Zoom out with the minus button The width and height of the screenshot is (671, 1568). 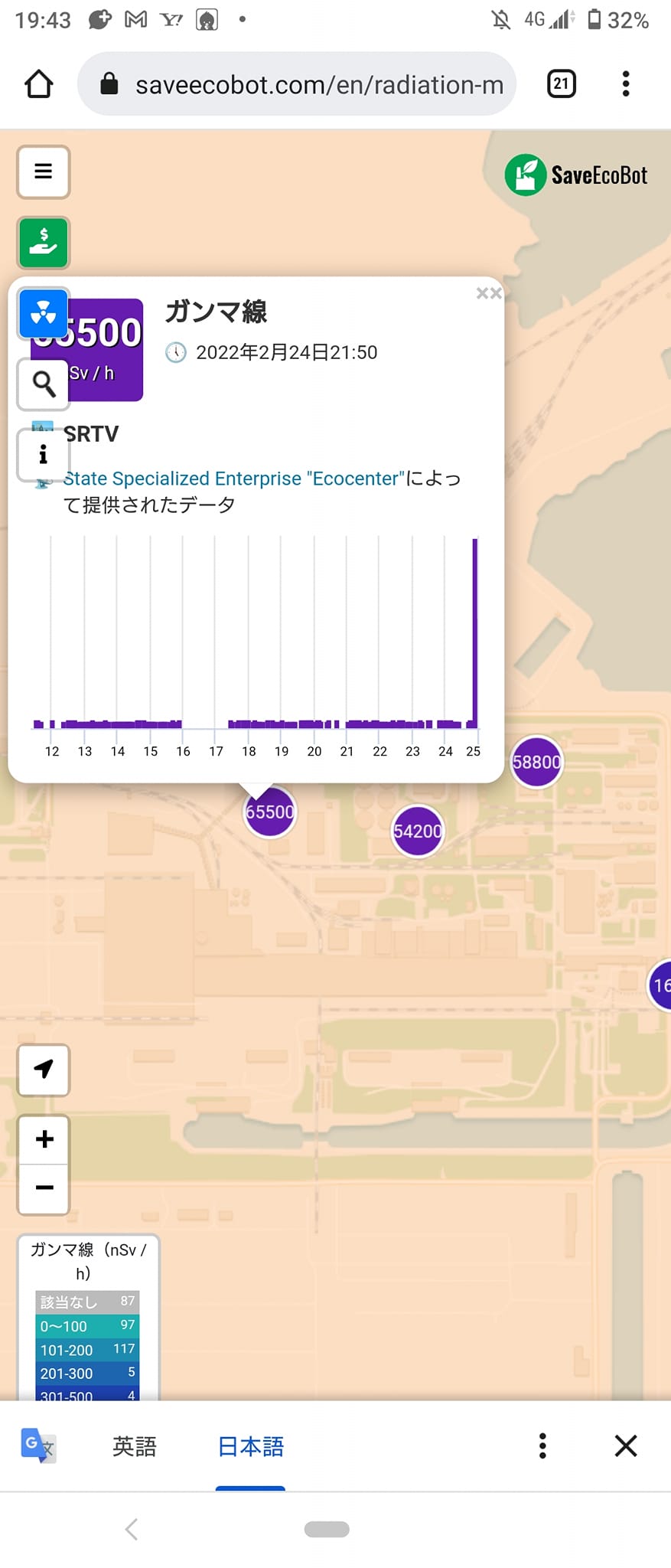[44, 1189]
